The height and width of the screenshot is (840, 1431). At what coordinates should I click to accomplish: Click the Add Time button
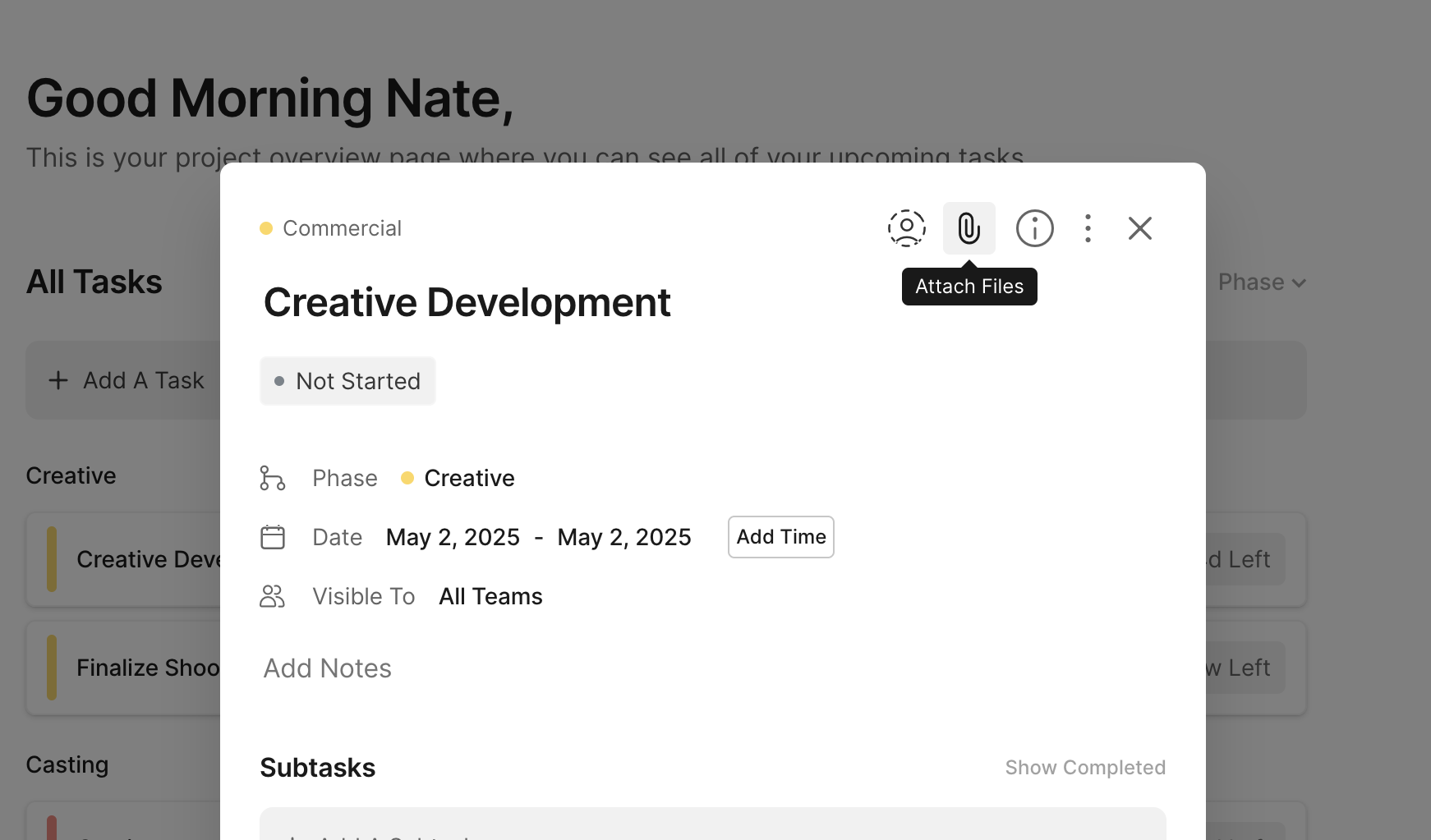click(780, 537)
